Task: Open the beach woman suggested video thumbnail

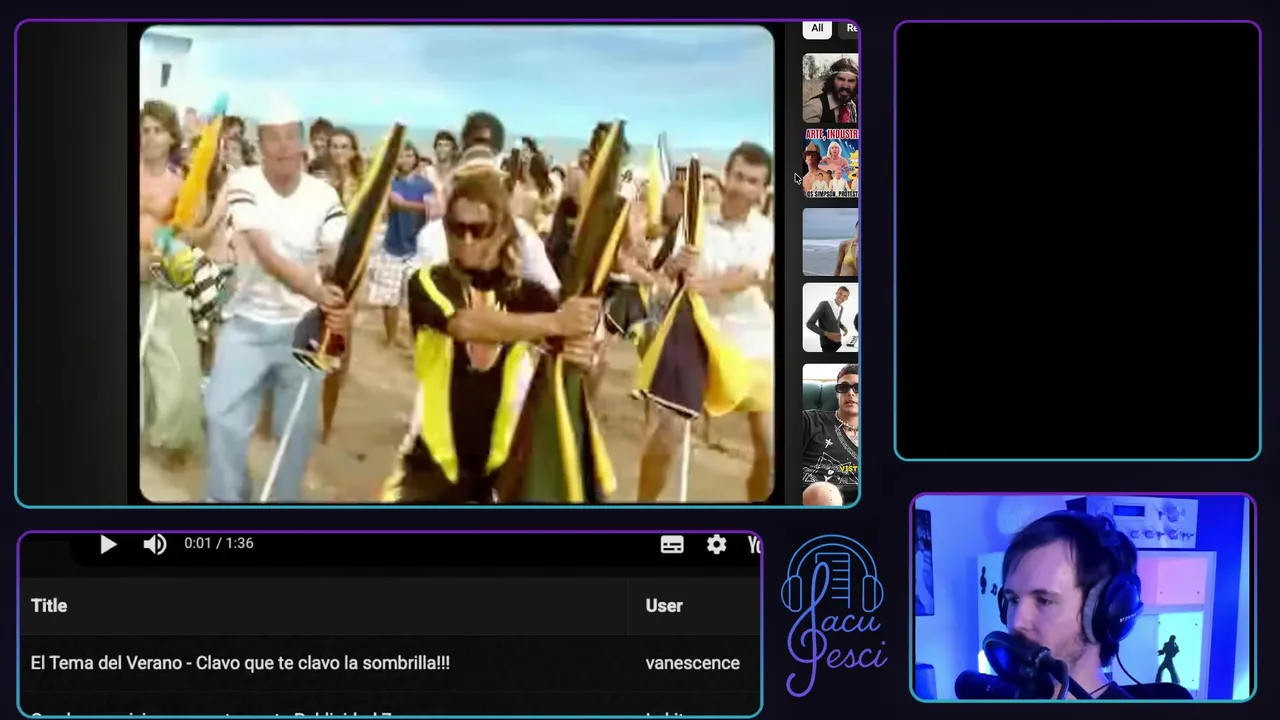Action: click(x=830, y=241)
